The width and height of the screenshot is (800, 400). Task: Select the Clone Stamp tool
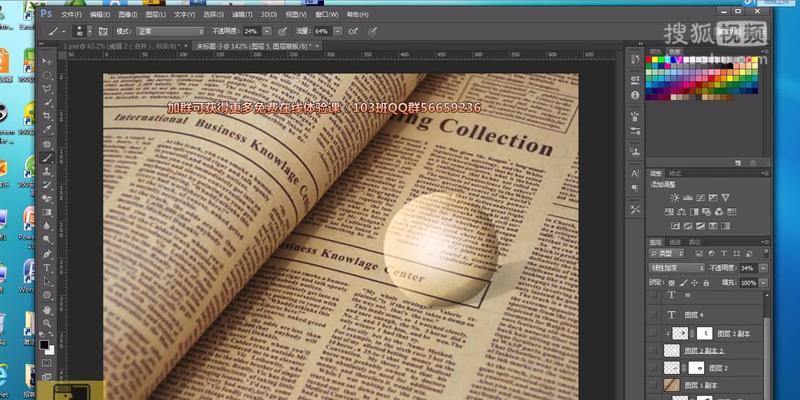click(x=47, y=172)
